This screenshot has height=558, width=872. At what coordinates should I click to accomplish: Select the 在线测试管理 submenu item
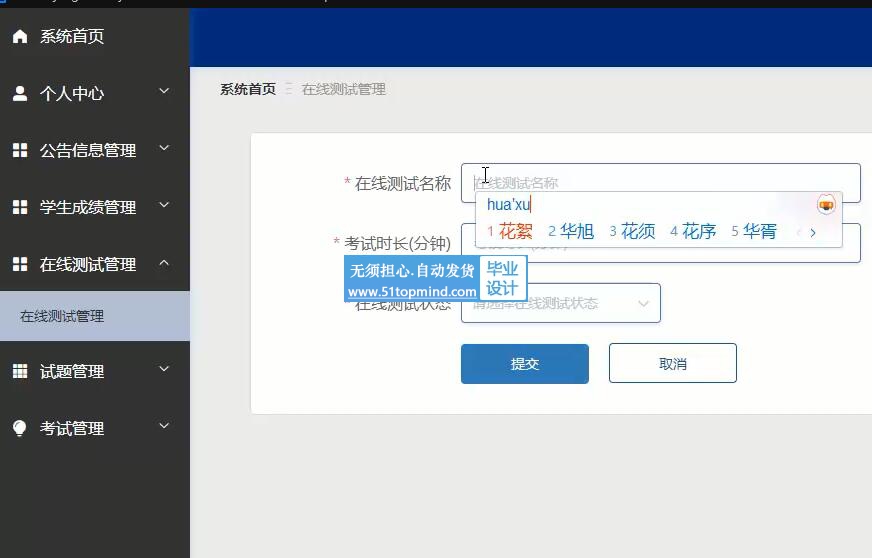62,316
